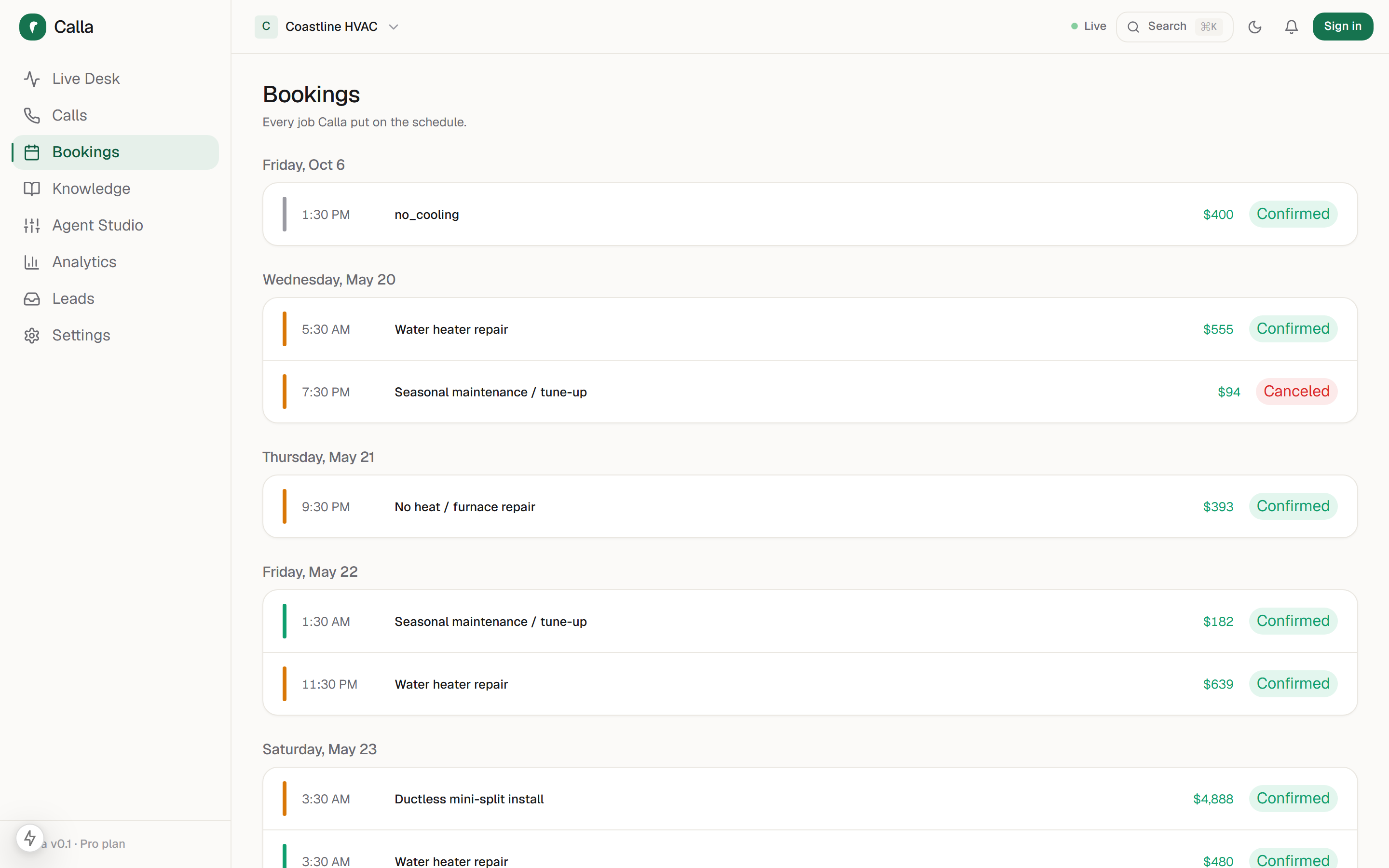Go to Live Desk page
This screenshot has height=868, width=1389.
coord(115,79)
